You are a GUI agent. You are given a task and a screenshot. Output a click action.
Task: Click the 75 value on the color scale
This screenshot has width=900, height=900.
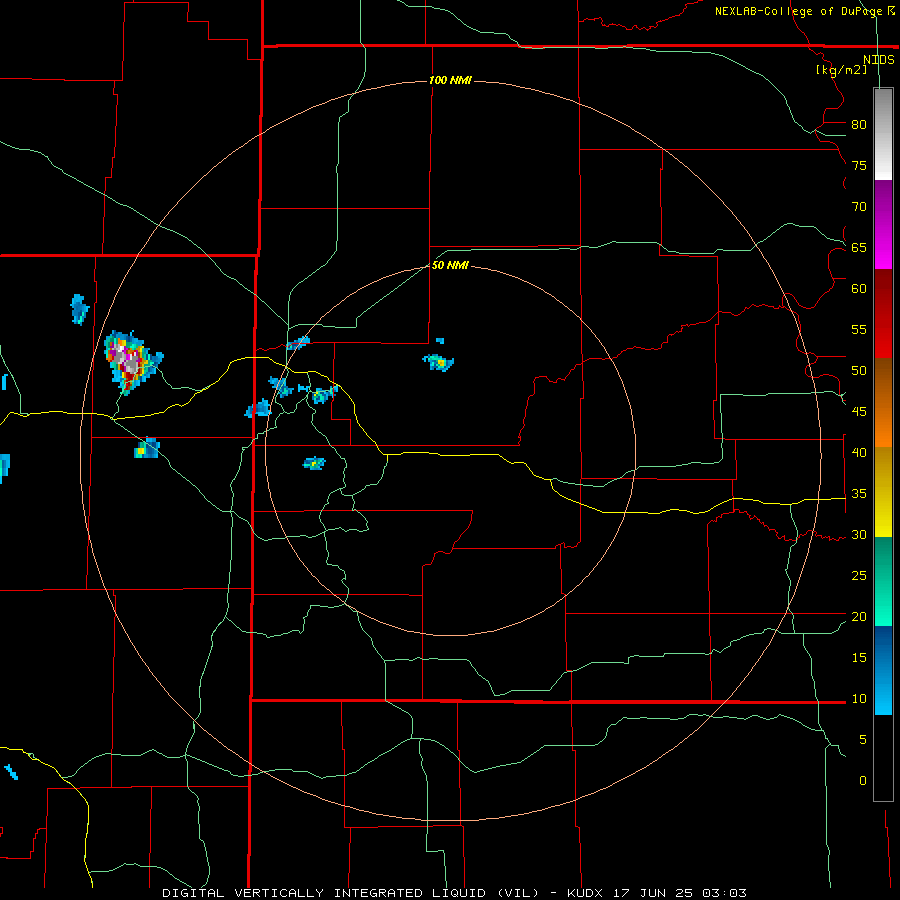(x=859, y=165)
